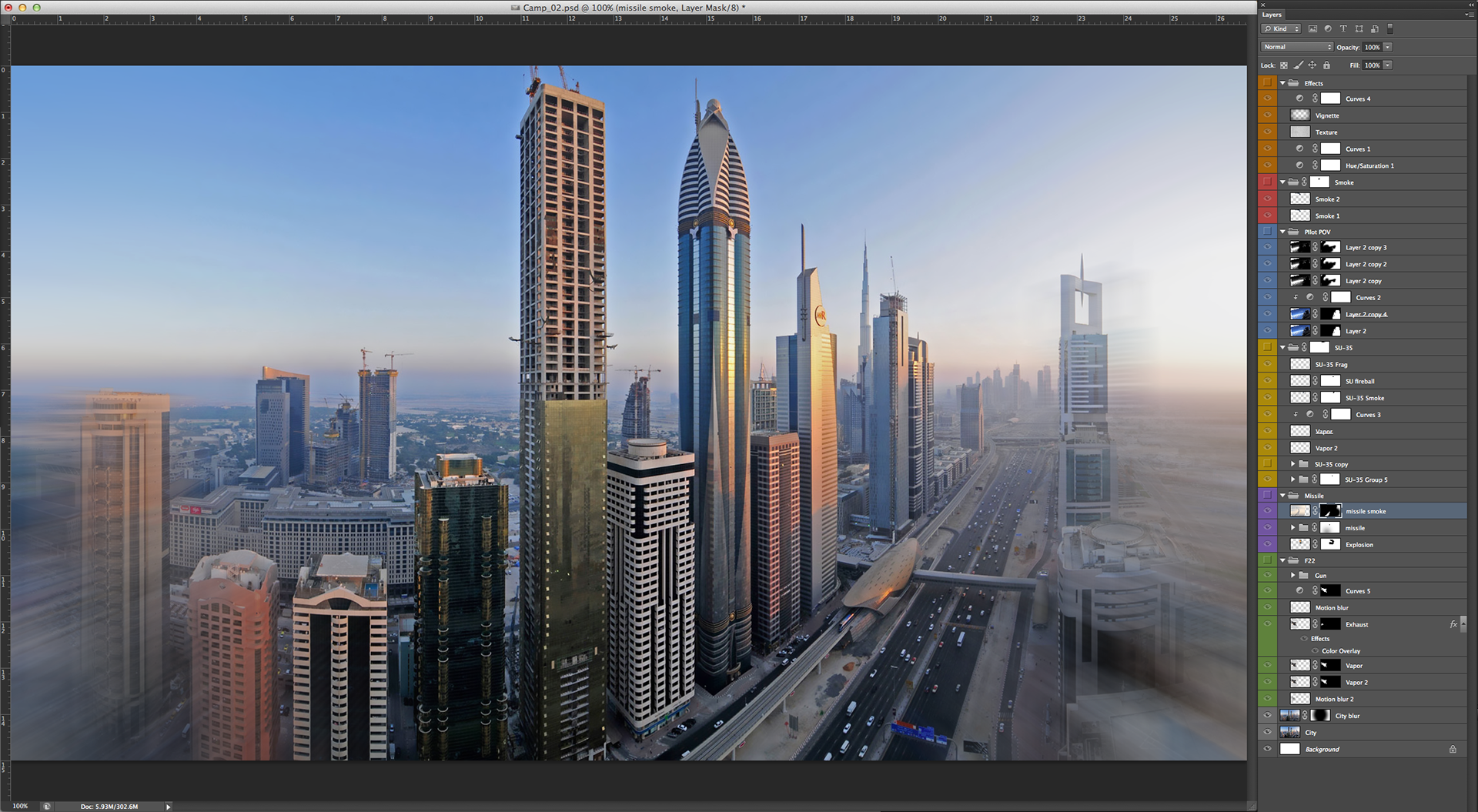Click the lock image pixels brush icon
The image size is (1478, 812).
1298,65
